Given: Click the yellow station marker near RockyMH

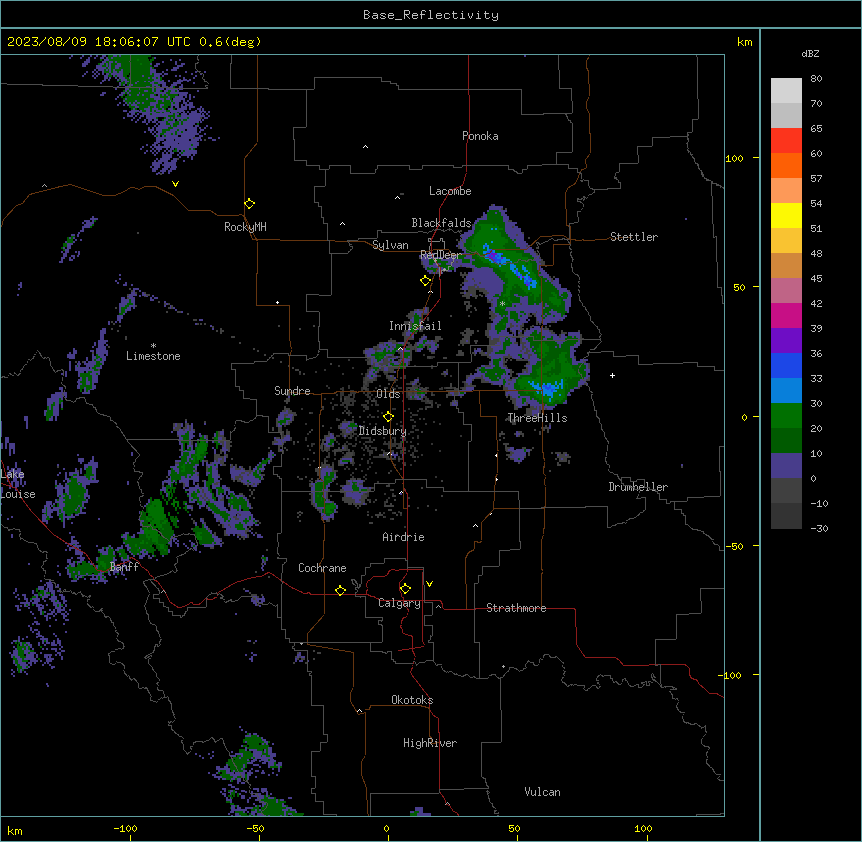Looking at the screenshot, I should [x=250, y=204].
